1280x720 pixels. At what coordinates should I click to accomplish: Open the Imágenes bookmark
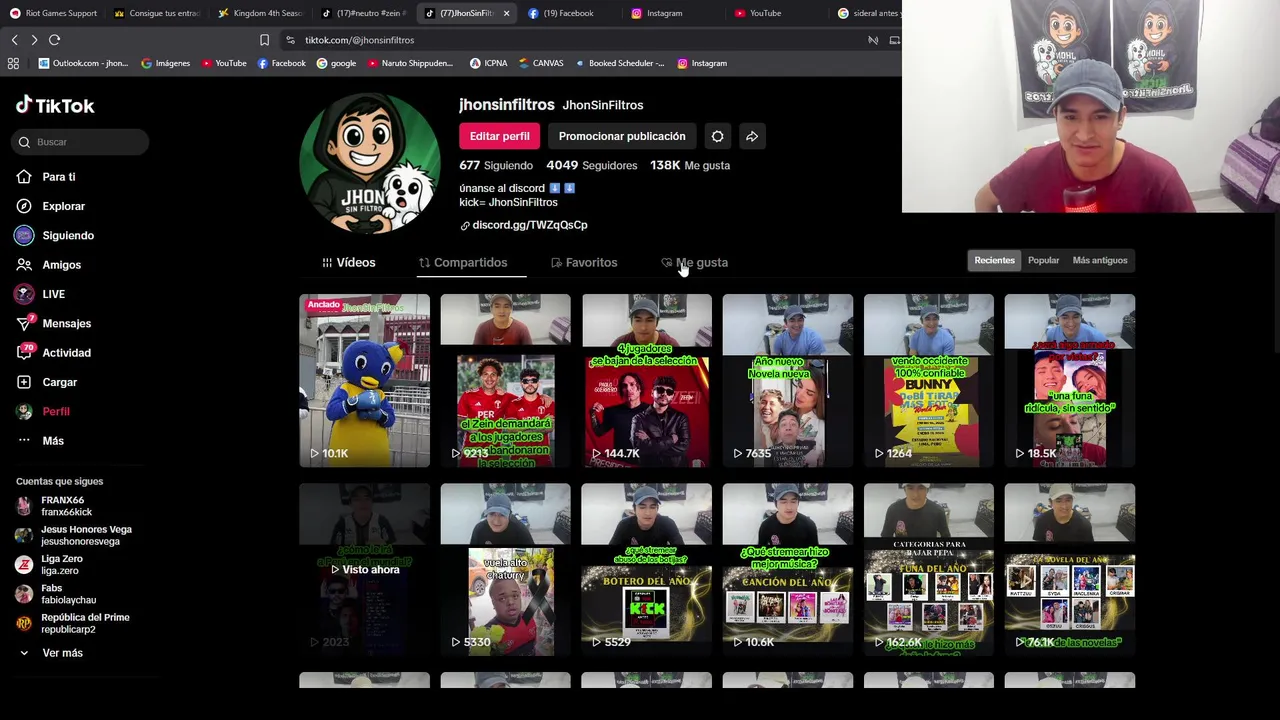(x=165, y=63)
